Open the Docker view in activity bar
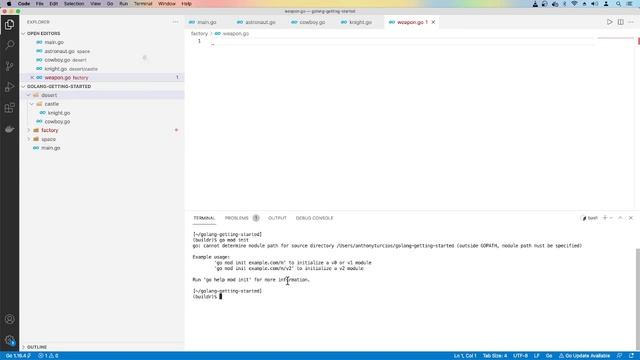640x360 pixels. [x=9, y=129]
